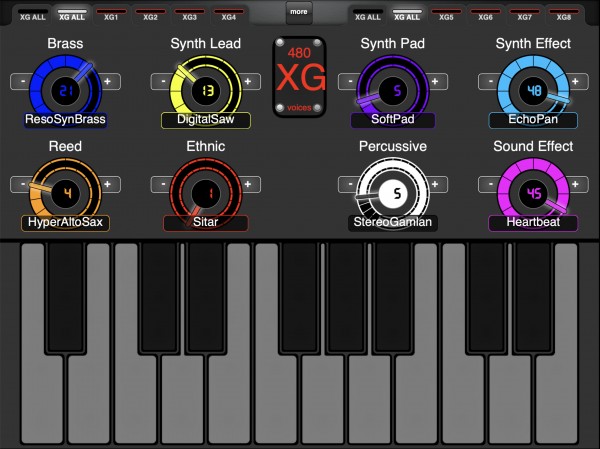Click the orange Reed dial
Image resolution: width=600 pixels, height=449 pixels.
65,194
